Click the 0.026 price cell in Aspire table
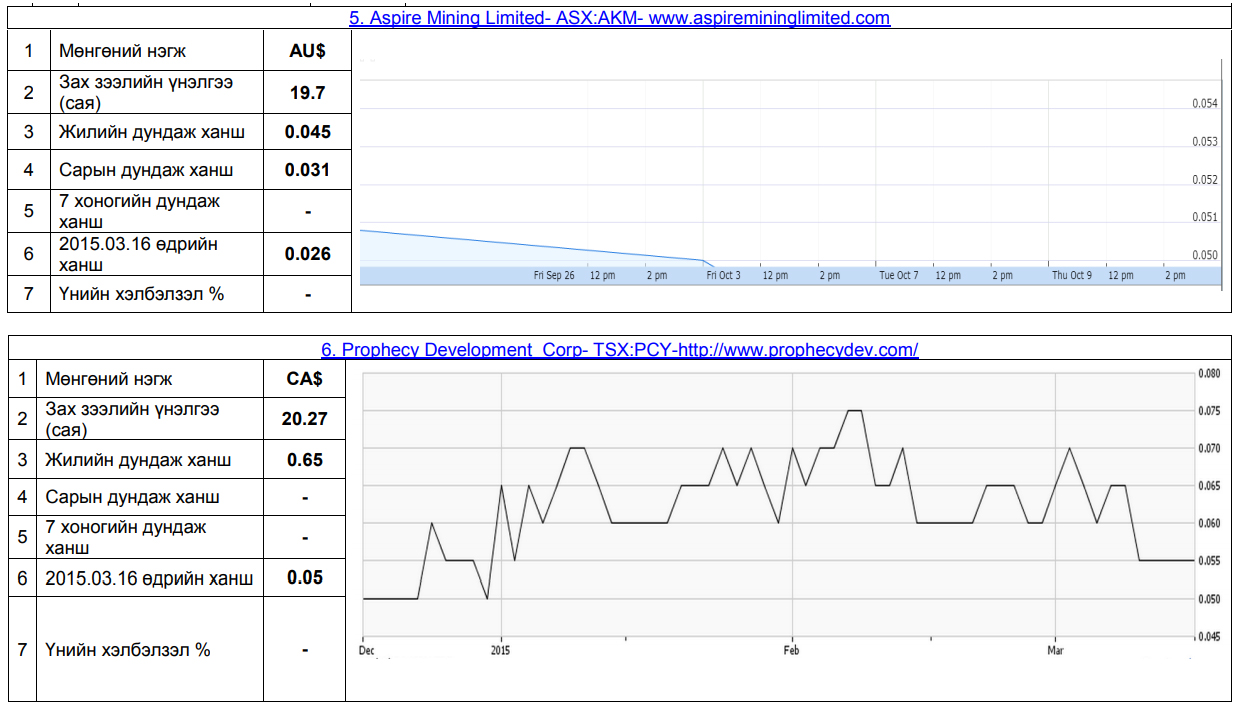Image resolution: width=1236 pixels, height=707 pixels. pos(307,254)
